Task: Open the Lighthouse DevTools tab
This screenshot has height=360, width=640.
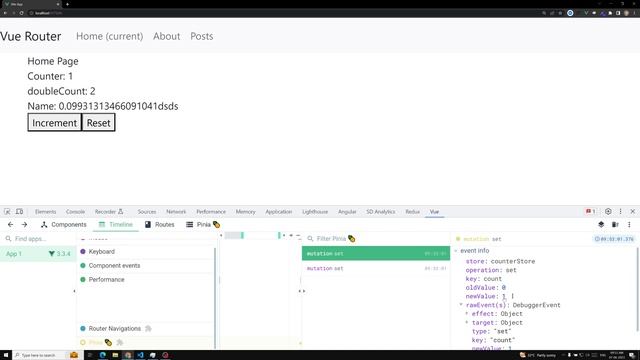Action: pyautogui.click(x=315, y=211)
